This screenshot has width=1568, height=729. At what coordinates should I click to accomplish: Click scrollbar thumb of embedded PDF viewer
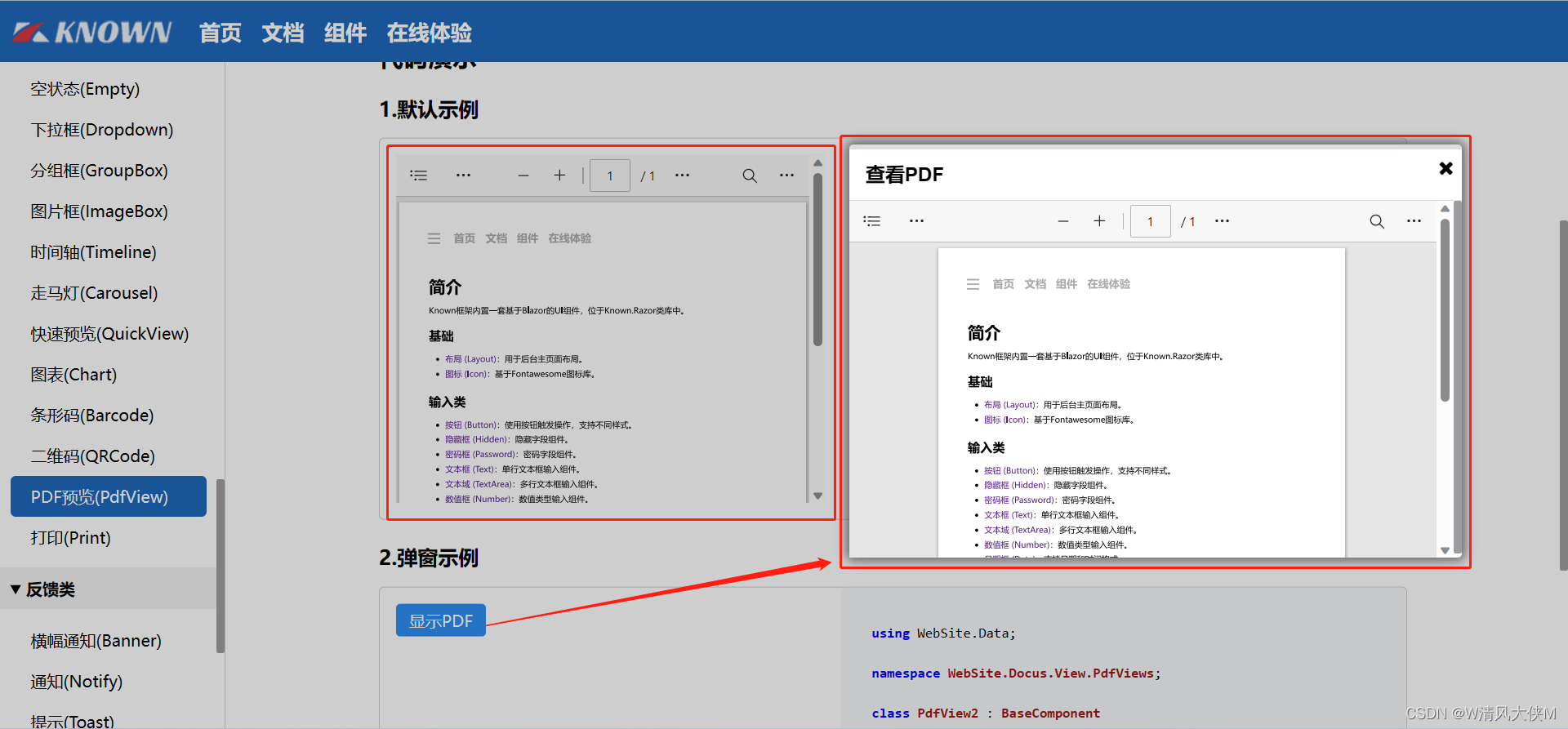(x=817, y=259)
